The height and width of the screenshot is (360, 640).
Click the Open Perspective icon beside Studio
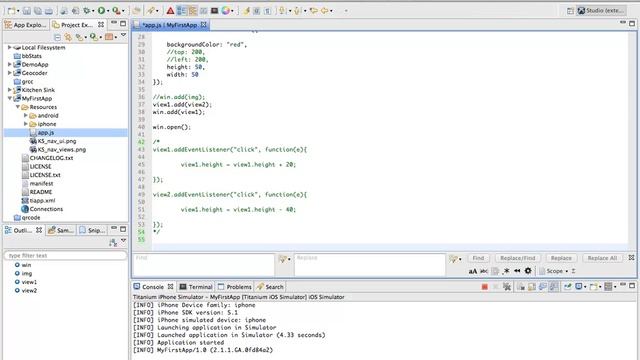(571, 11)
